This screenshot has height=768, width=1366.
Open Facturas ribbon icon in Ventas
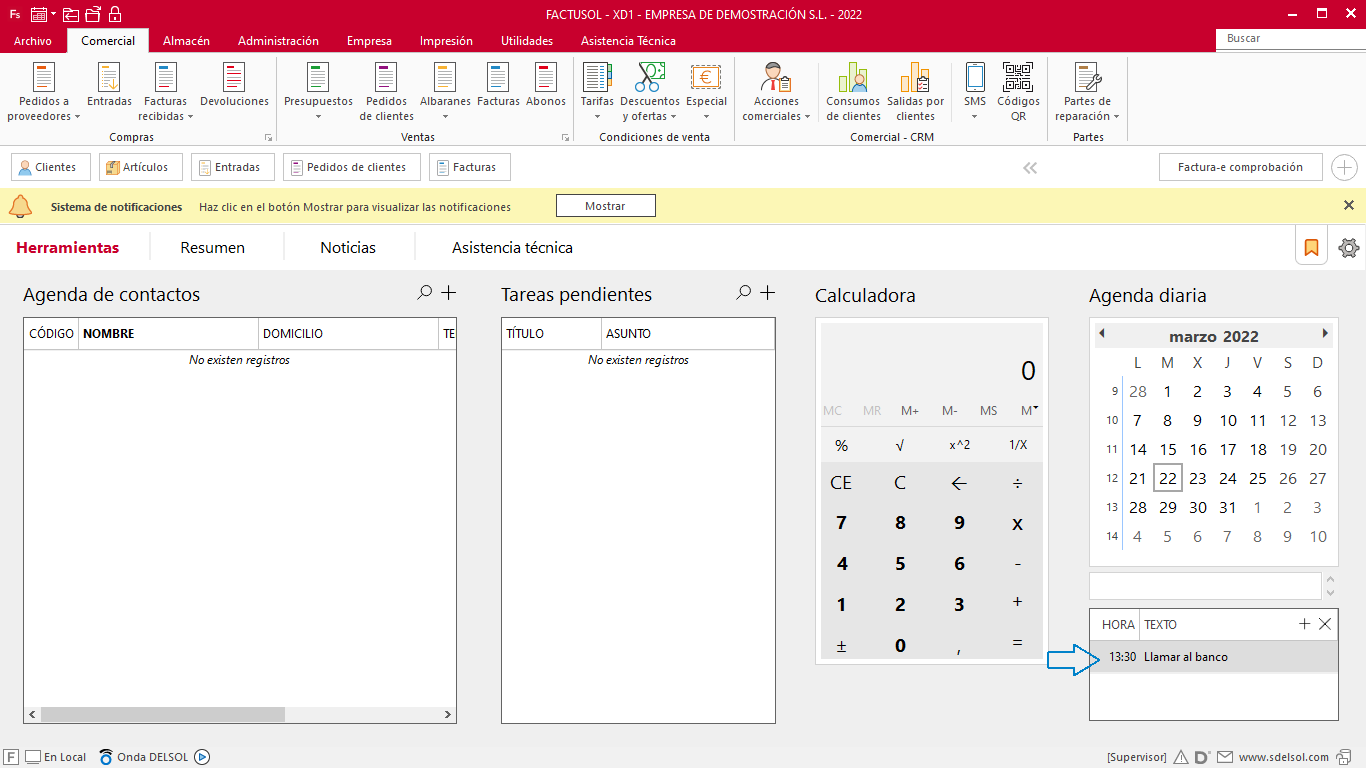pos(498,85)
